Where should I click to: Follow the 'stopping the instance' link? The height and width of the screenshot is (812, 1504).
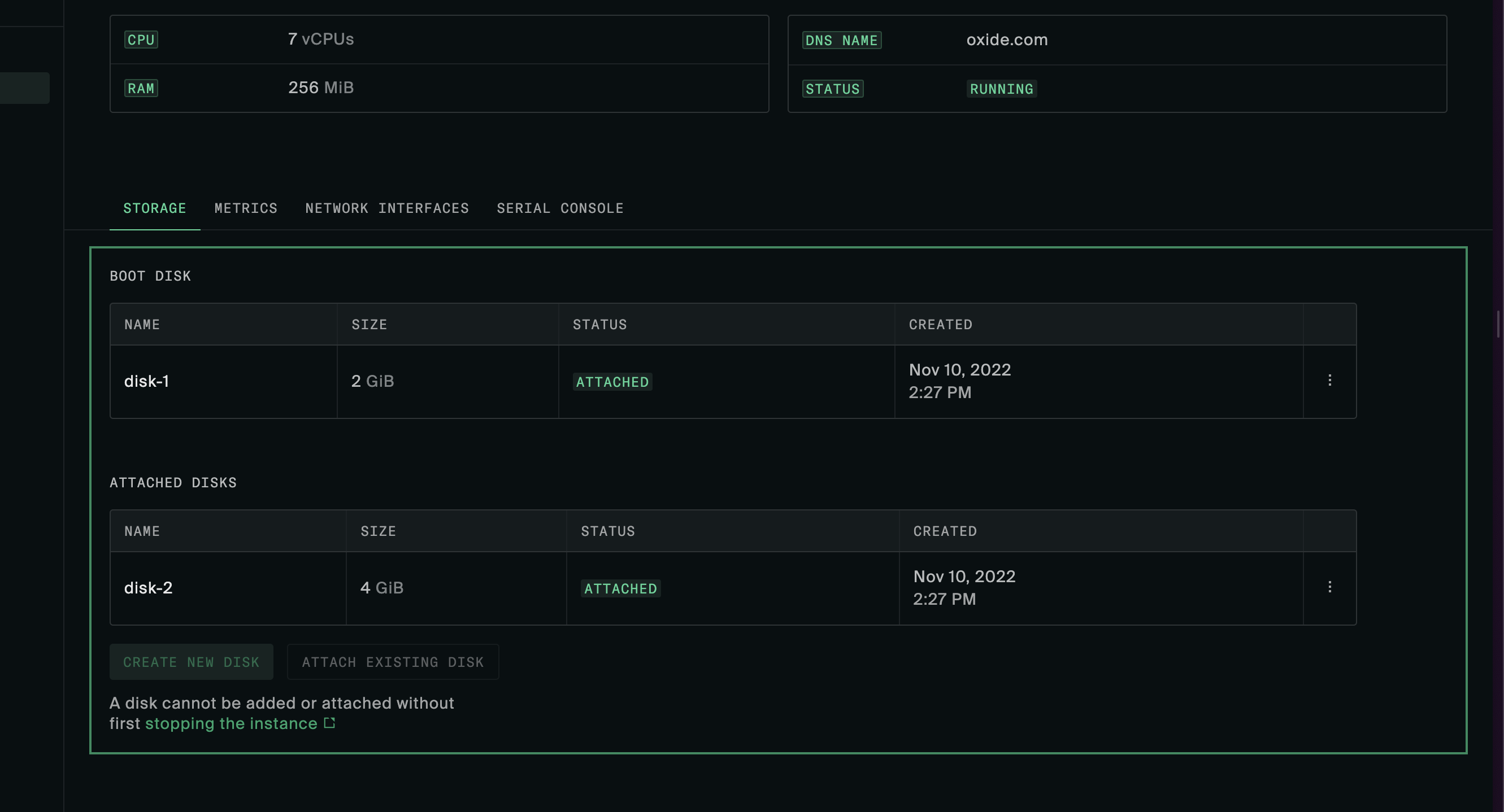tap(231, 723)
